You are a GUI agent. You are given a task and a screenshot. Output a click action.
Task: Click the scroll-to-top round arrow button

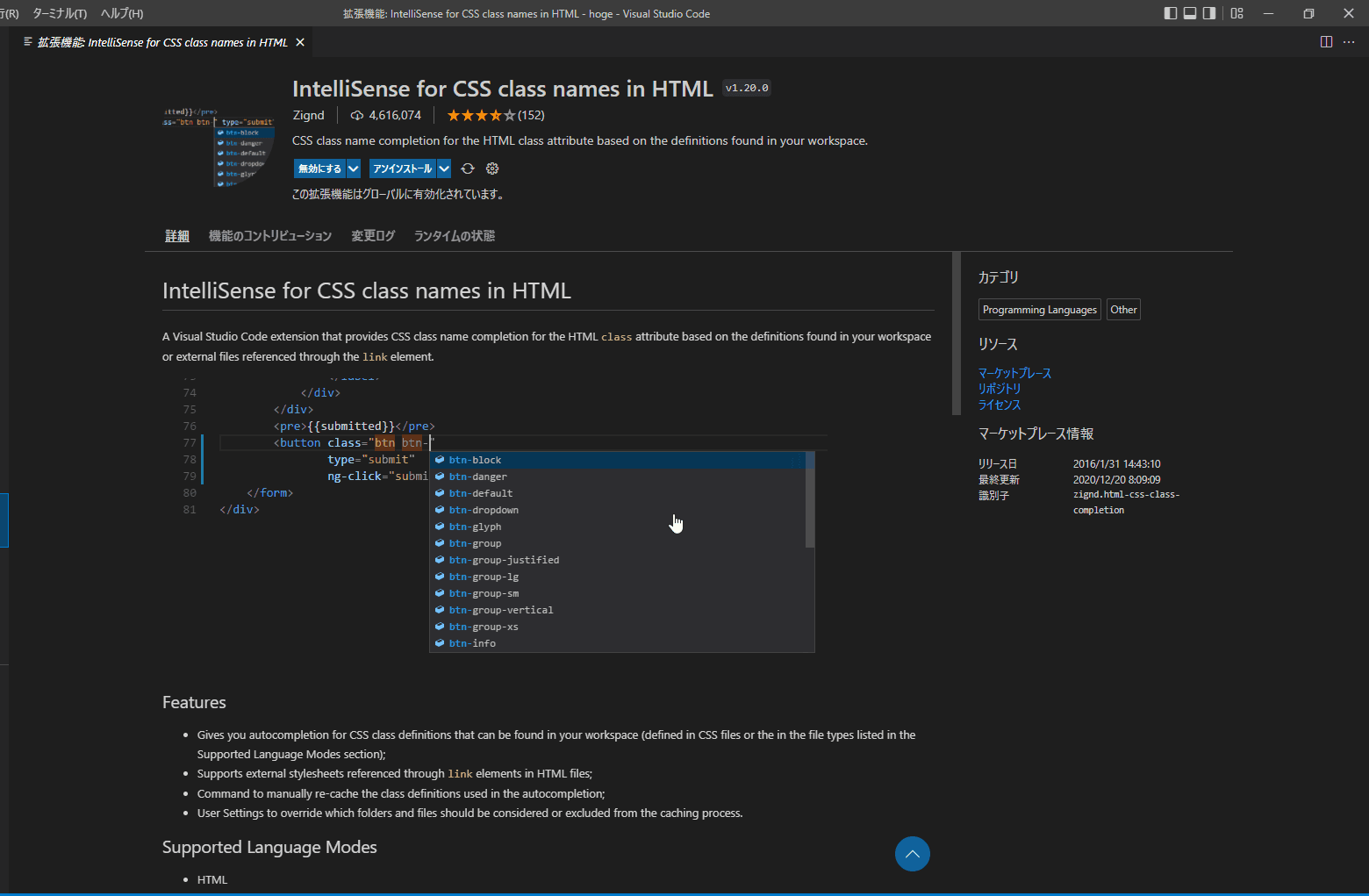click(912, 854)
